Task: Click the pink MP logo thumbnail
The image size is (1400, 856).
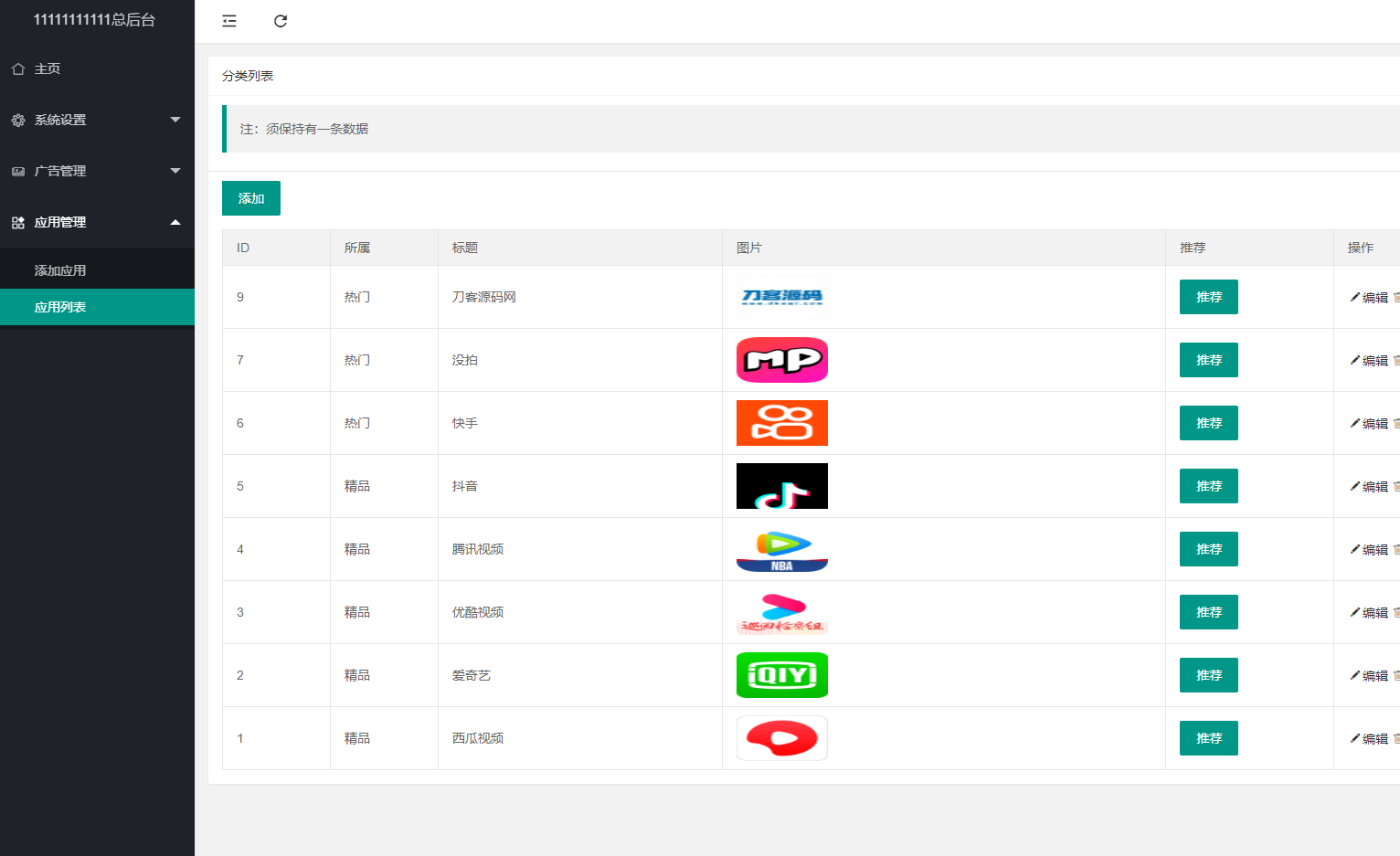Action: pyautogui.click(x=782, y=360)
